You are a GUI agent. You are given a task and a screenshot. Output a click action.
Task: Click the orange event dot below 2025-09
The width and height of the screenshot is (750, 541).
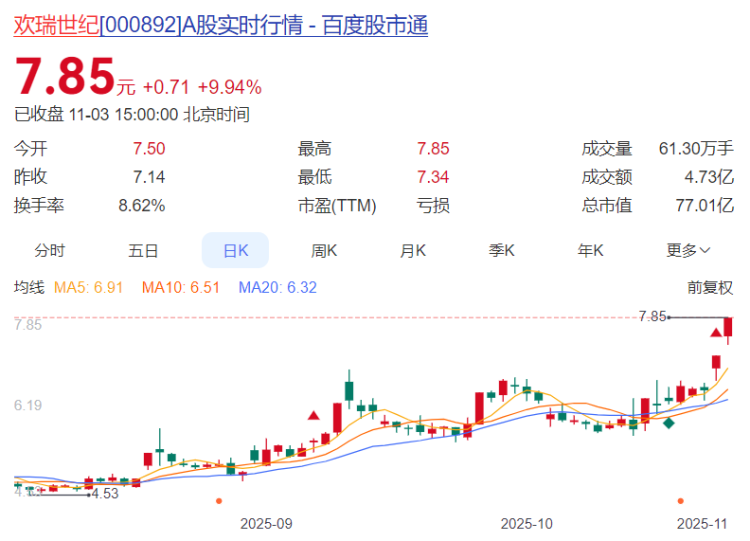click(219, 501)
